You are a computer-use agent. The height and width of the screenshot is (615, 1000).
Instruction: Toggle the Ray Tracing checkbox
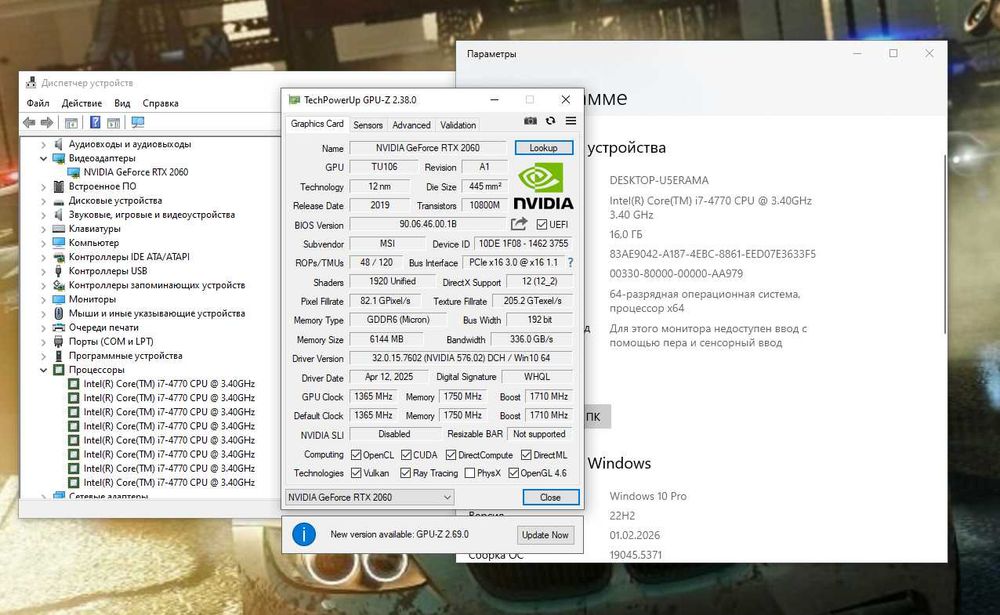click(x=406, y=473)
